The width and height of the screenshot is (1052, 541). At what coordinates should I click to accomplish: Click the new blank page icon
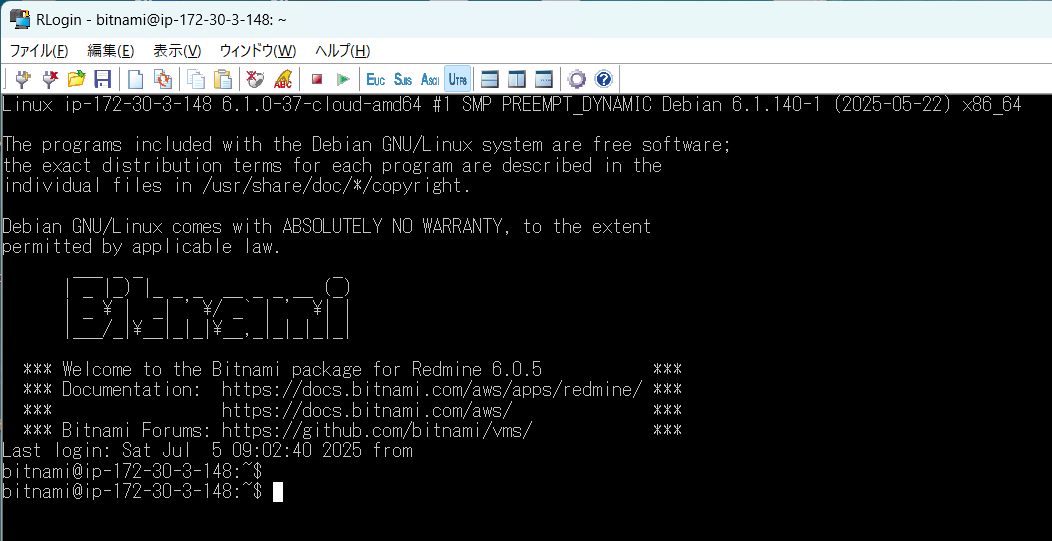[136, 79]
